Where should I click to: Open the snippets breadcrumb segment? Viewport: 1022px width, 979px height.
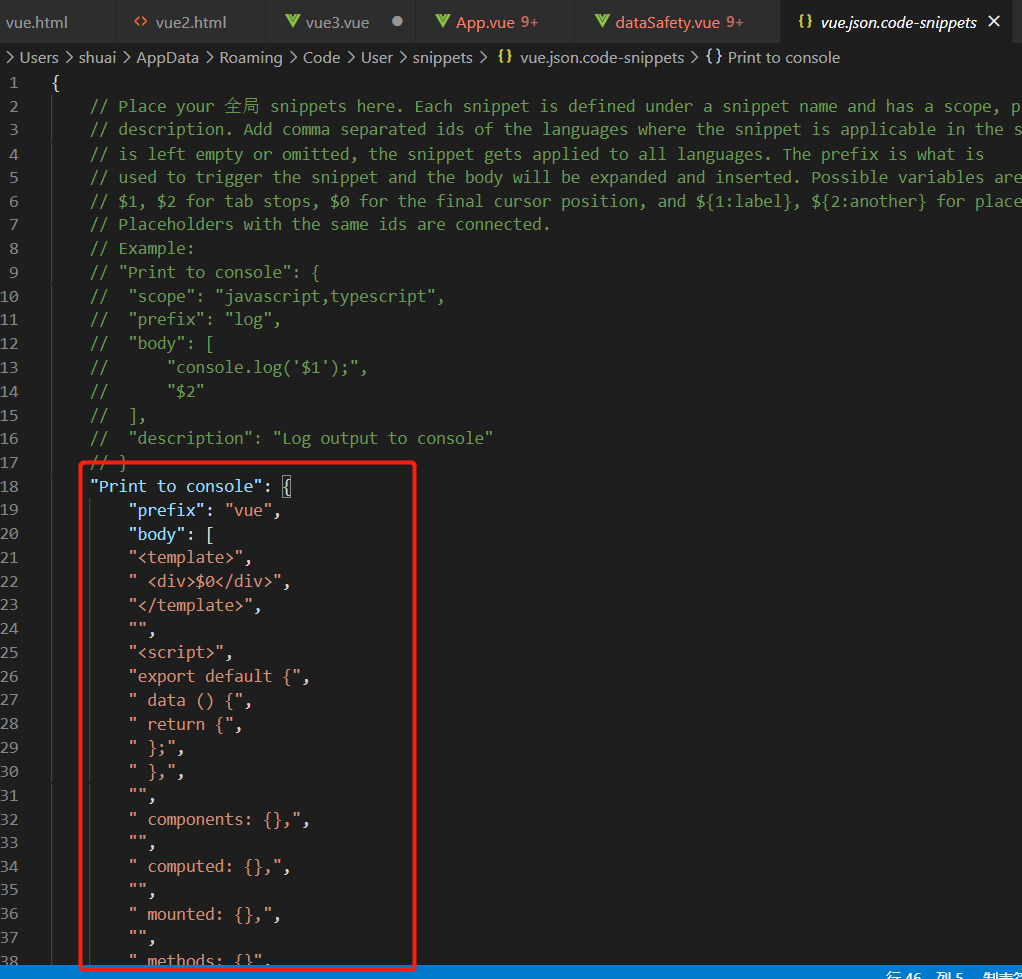(x=443, y=57)
